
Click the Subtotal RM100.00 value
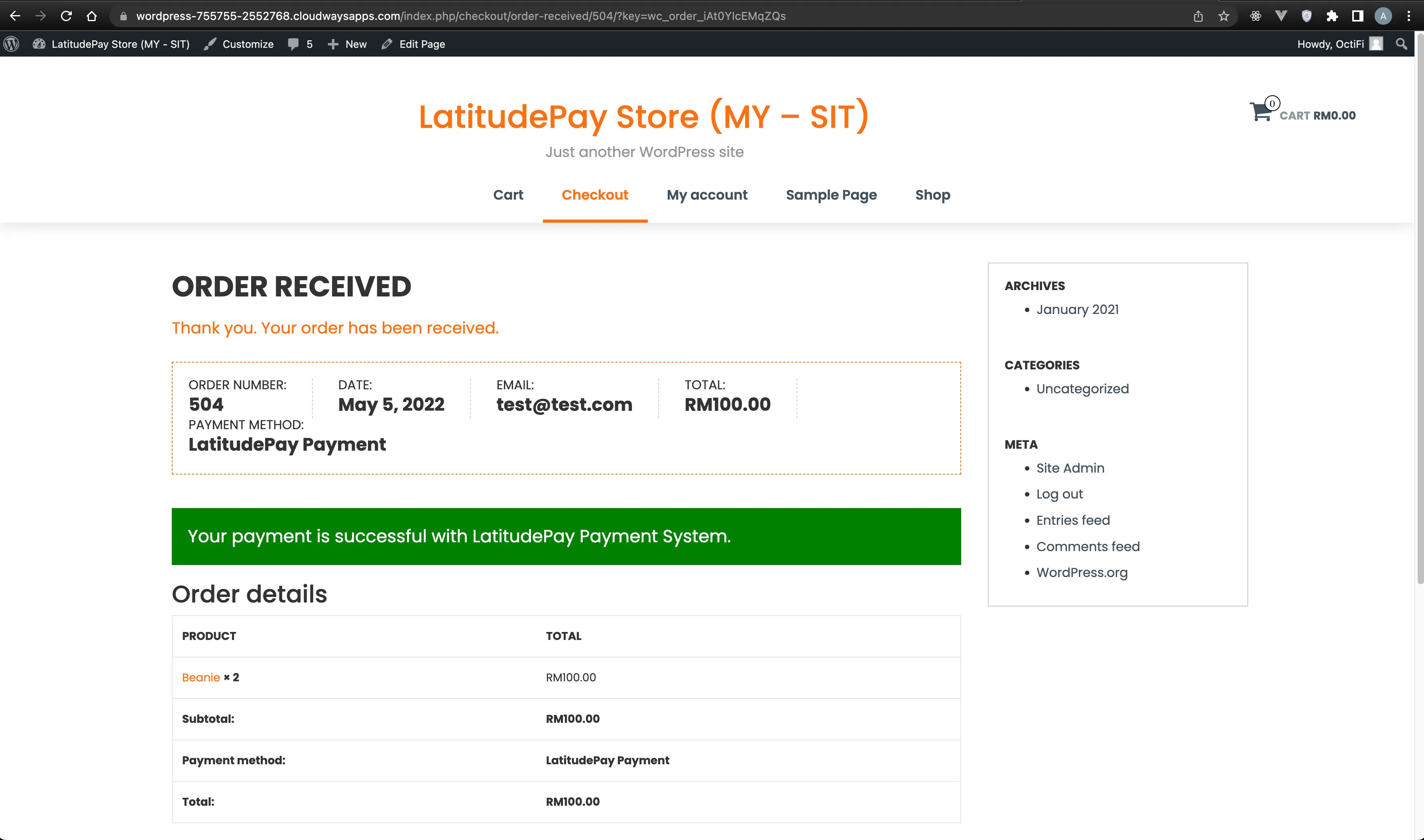[572, 719]
